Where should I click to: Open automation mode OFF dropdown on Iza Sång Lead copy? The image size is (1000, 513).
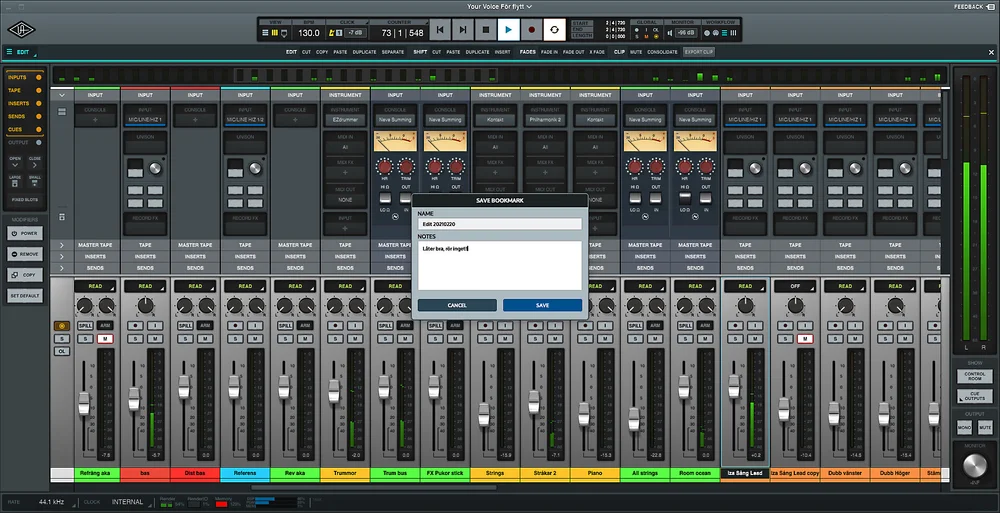[795, 286]
